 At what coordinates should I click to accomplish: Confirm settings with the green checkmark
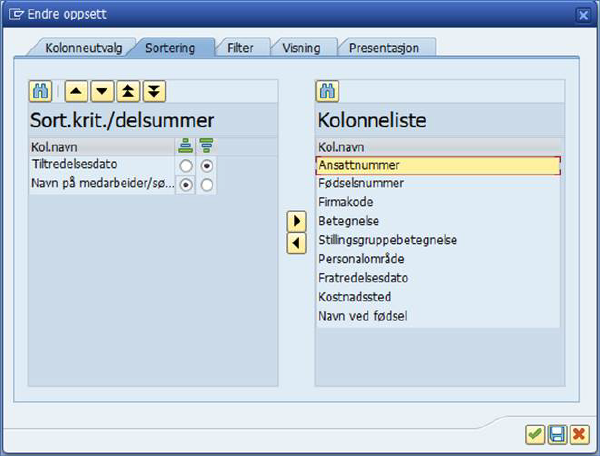(x=535, y=434)
